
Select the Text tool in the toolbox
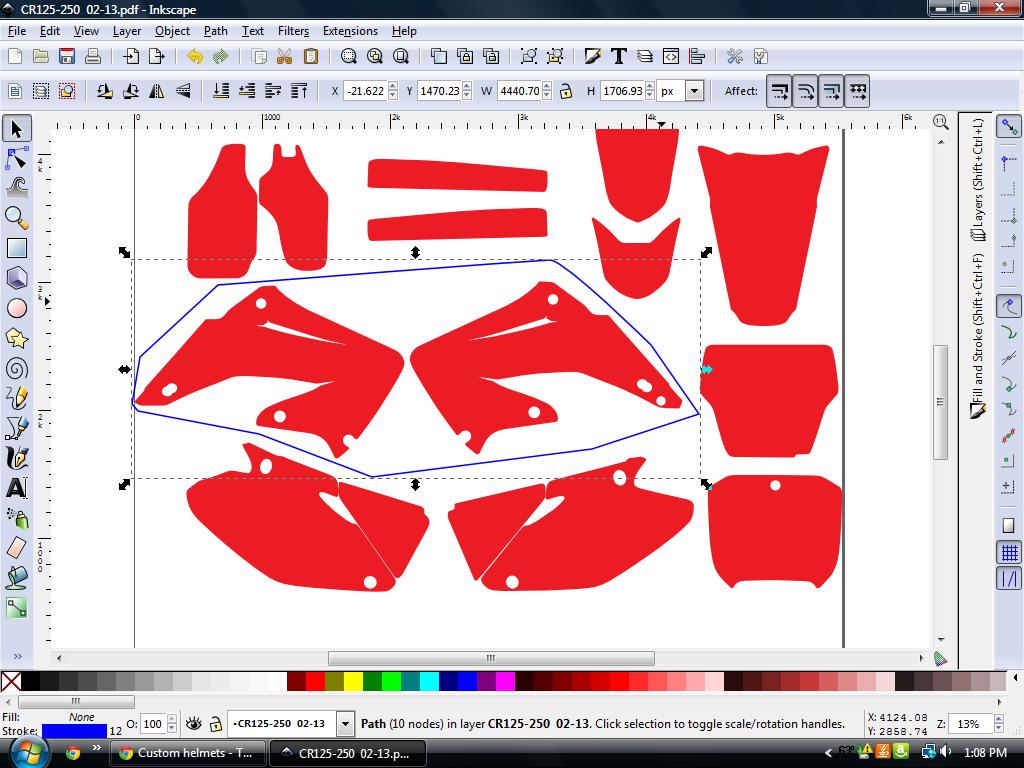tap(16, 488)
